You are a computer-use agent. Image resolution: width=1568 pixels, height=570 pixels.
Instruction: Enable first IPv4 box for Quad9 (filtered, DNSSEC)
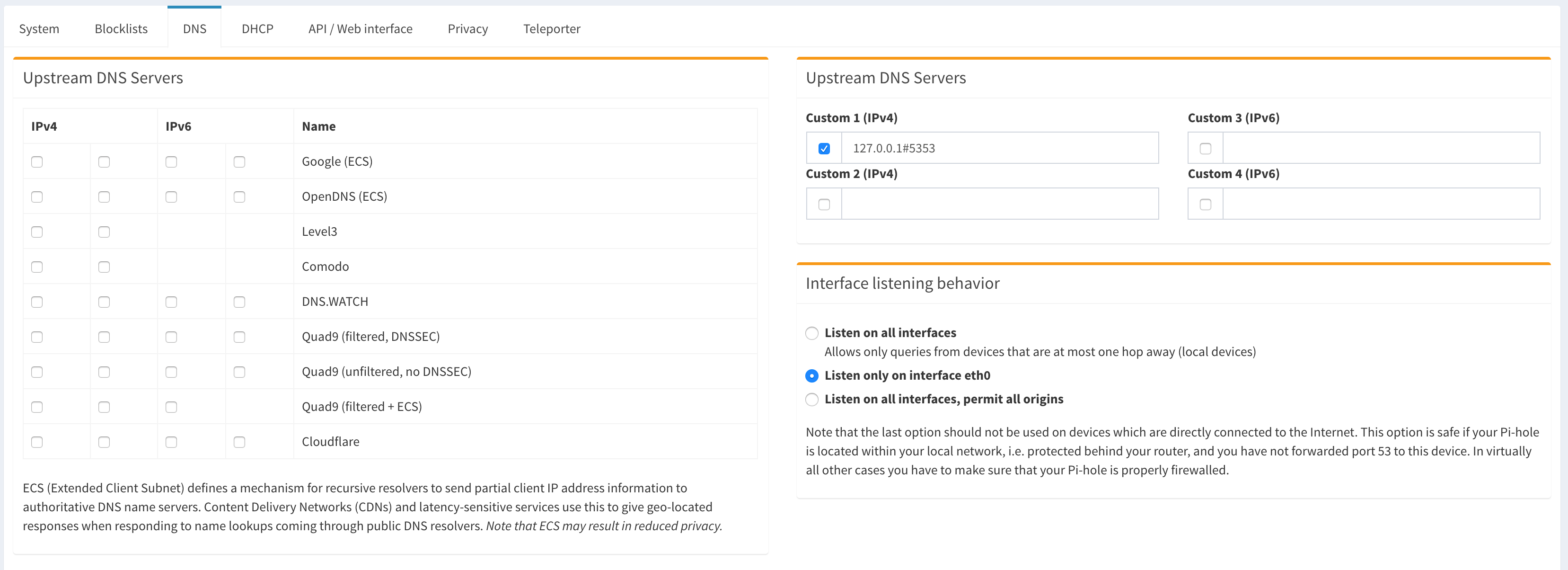click(37, 338)
